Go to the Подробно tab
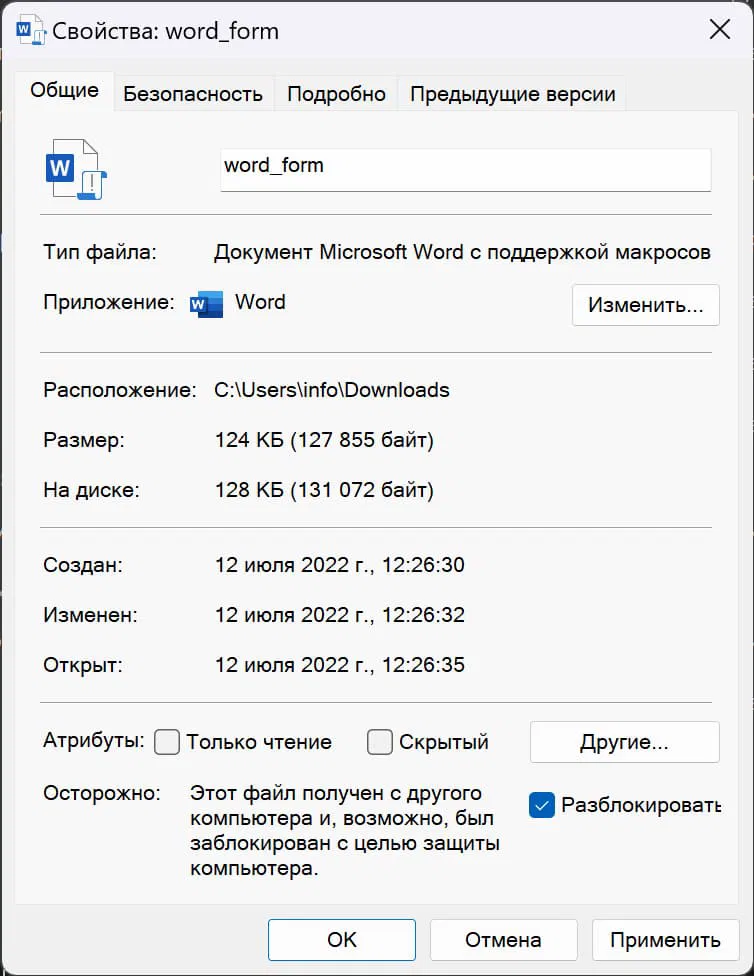Screen dimensions: 754x976 click(336, 94)
